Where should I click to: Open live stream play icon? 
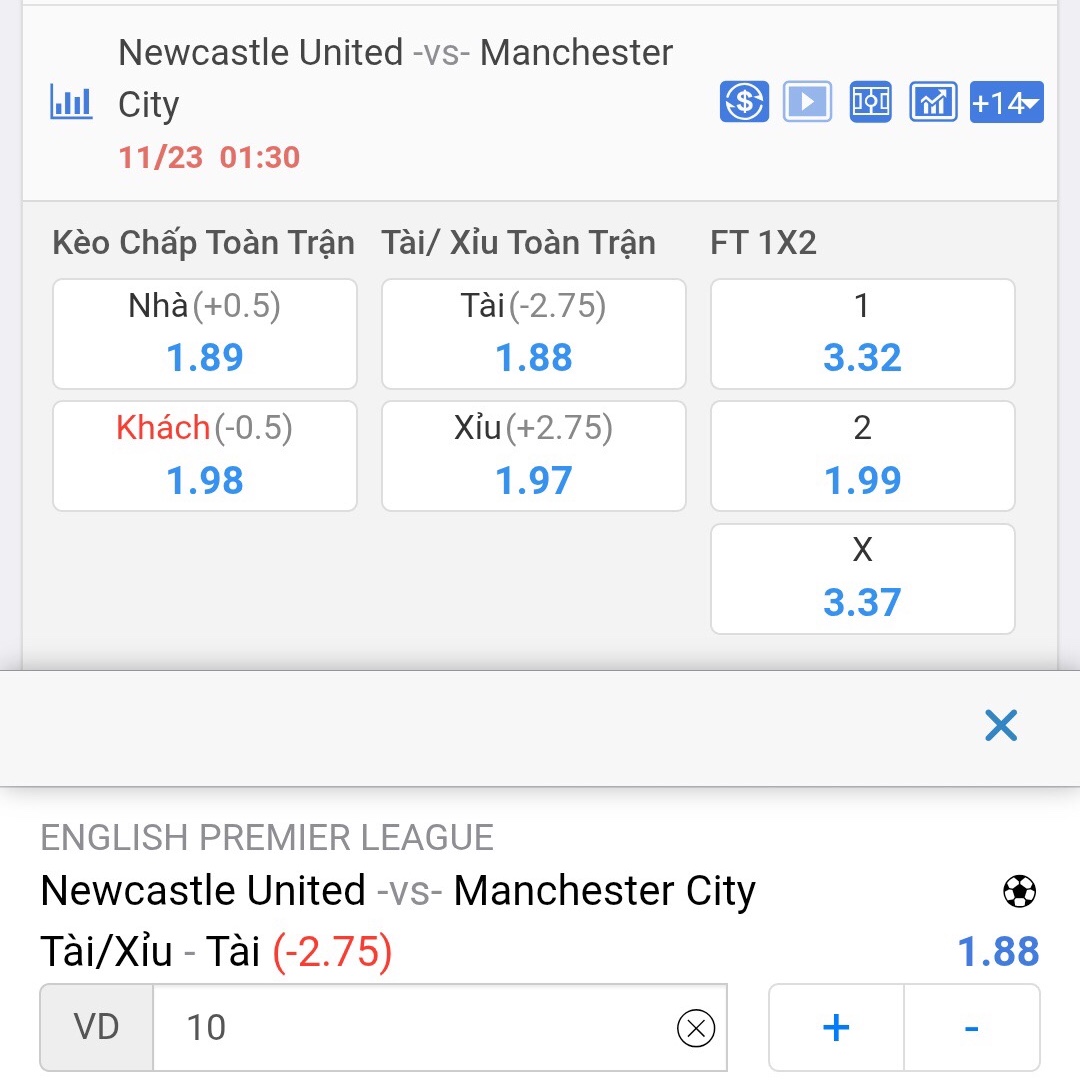tap(807, 102)
